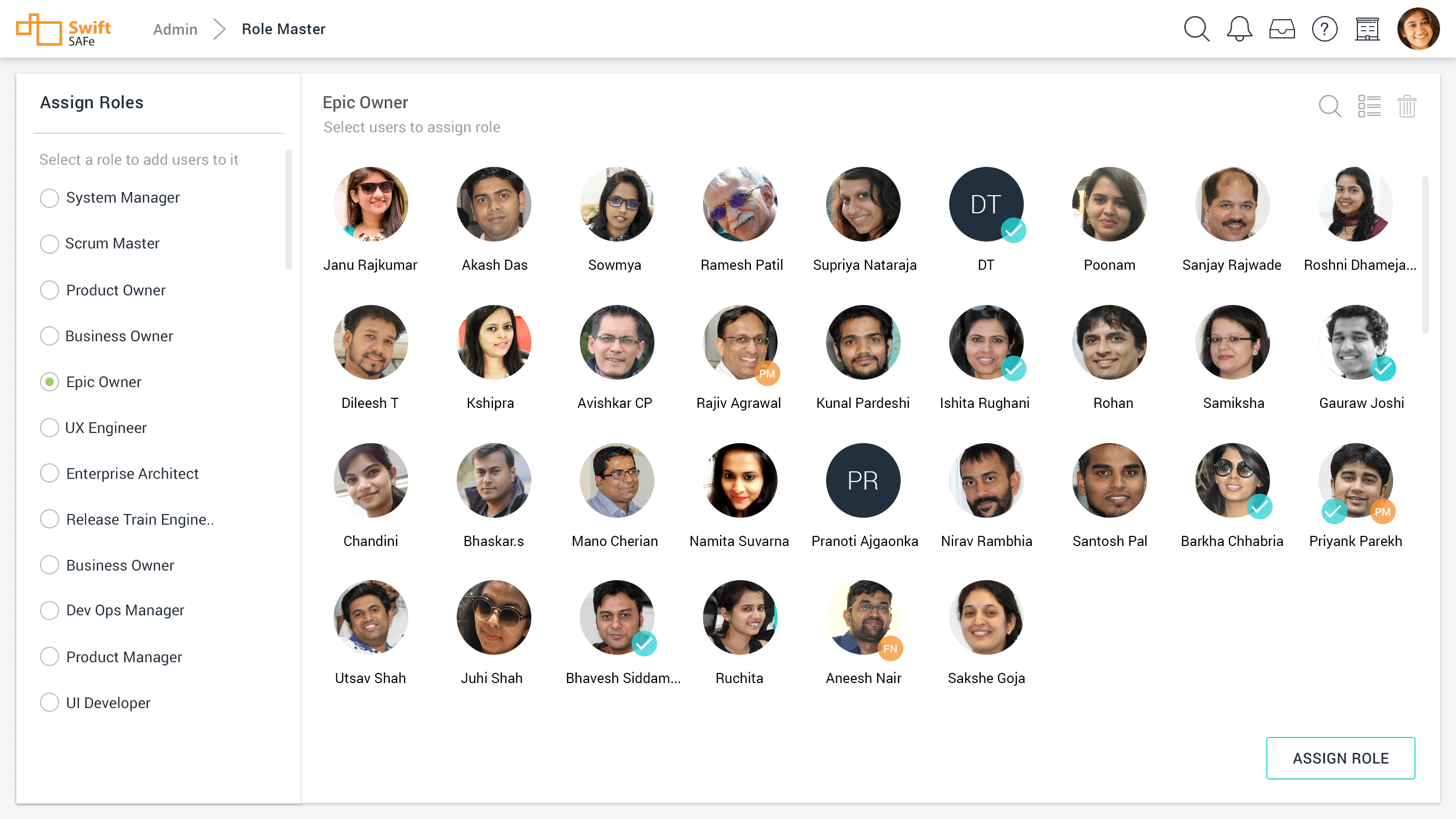
Task: Select the Scrum Master role
Action: pyautogui.click(x=50, y=244)
